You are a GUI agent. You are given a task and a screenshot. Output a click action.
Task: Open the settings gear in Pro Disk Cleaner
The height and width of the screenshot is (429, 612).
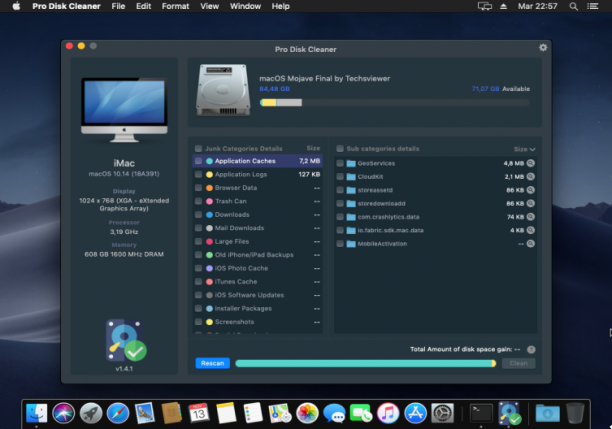pos(543,48)
